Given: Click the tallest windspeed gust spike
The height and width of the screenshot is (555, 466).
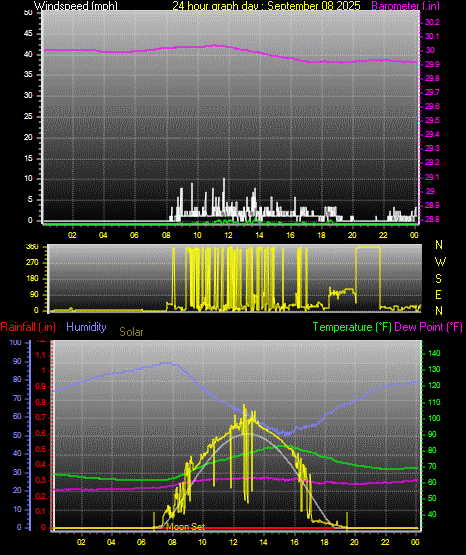Looking at the screenshot, I should point(224,180).
